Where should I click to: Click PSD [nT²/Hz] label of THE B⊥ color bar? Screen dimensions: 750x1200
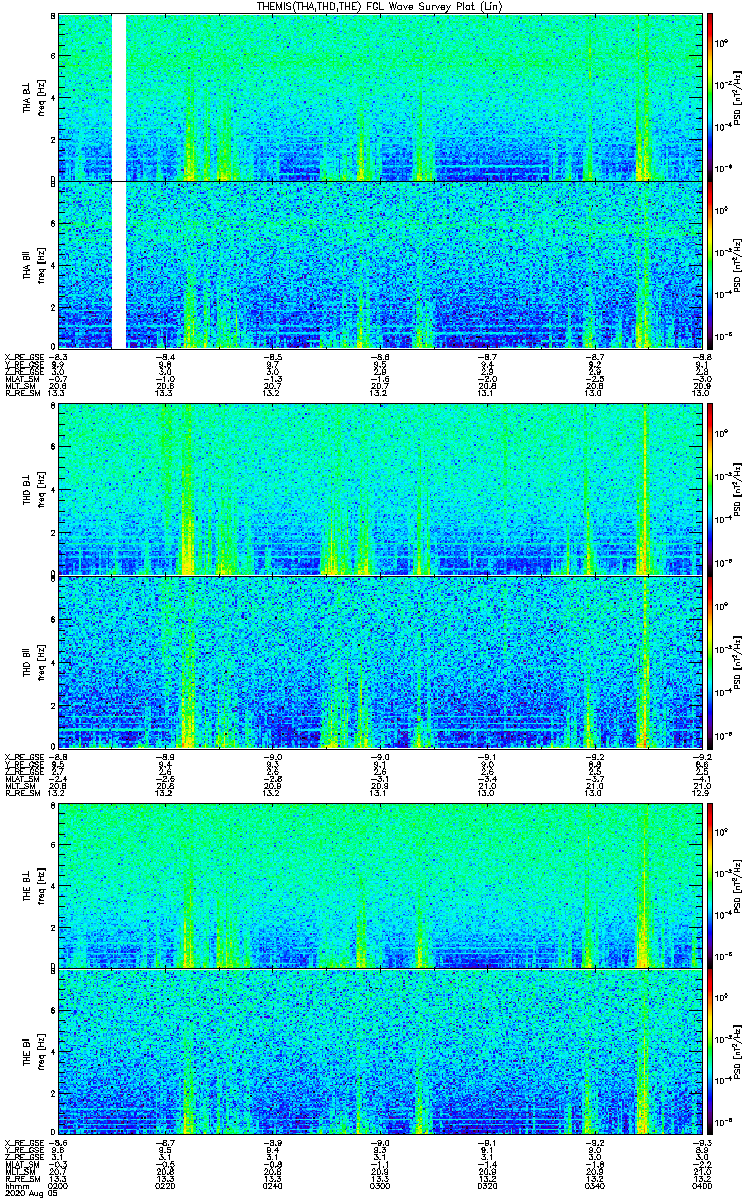[735, 884]
